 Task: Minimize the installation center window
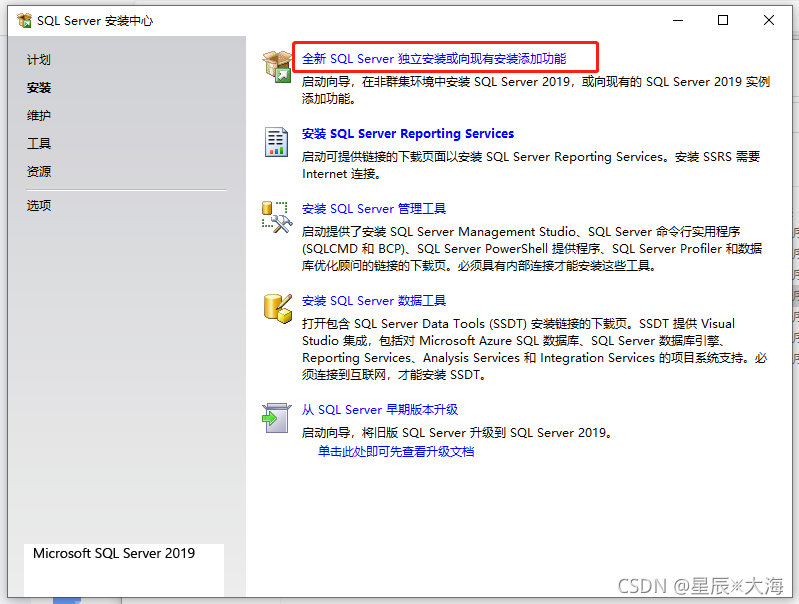(678, 20)
